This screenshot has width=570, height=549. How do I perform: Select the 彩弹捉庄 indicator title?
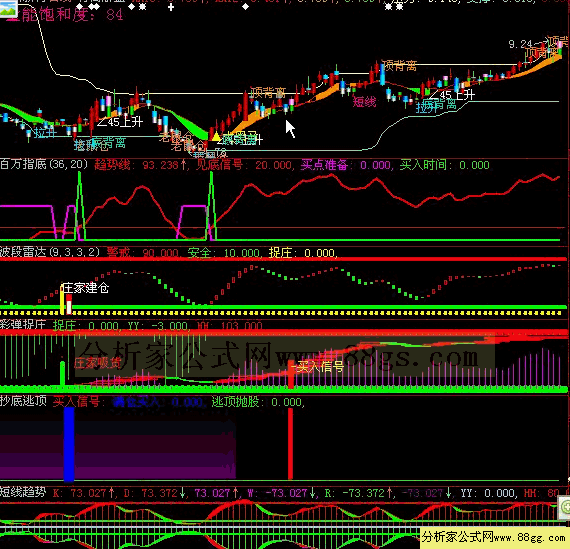(23, 324)
